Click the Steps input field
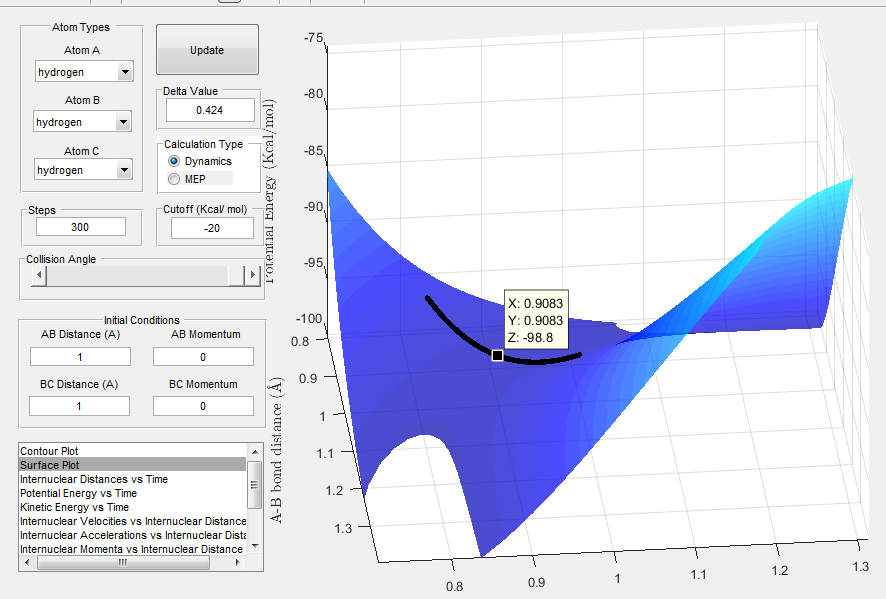 81,227
